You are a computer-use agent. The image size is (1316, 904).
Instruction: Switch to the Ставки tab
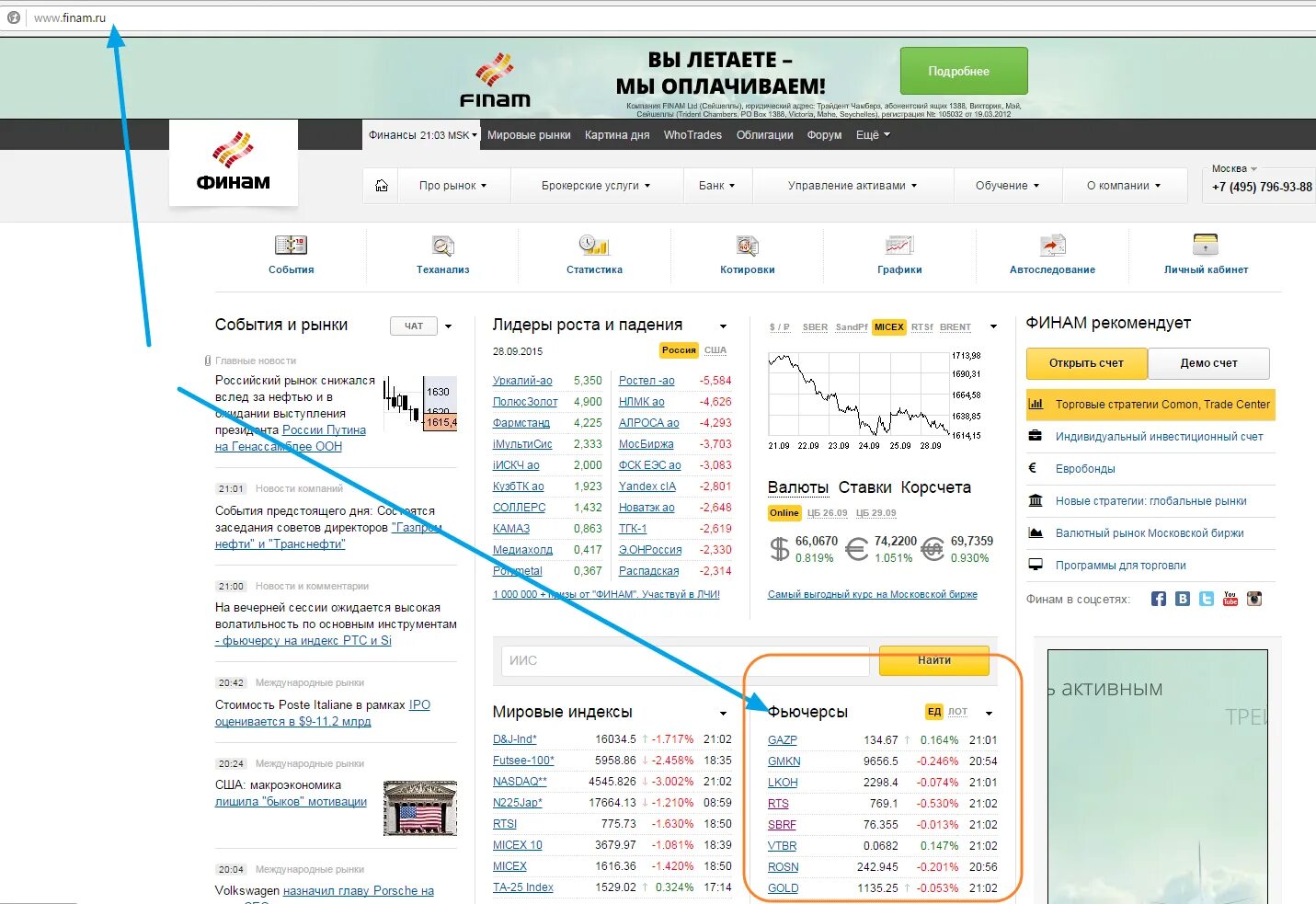pos(864,487)
